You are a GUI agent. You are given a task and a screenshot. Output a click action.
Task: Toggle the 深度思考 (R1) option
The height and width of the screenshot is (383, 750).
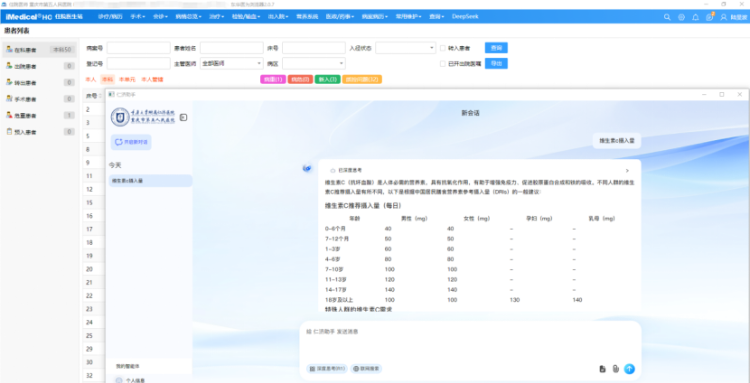point(327,369)
